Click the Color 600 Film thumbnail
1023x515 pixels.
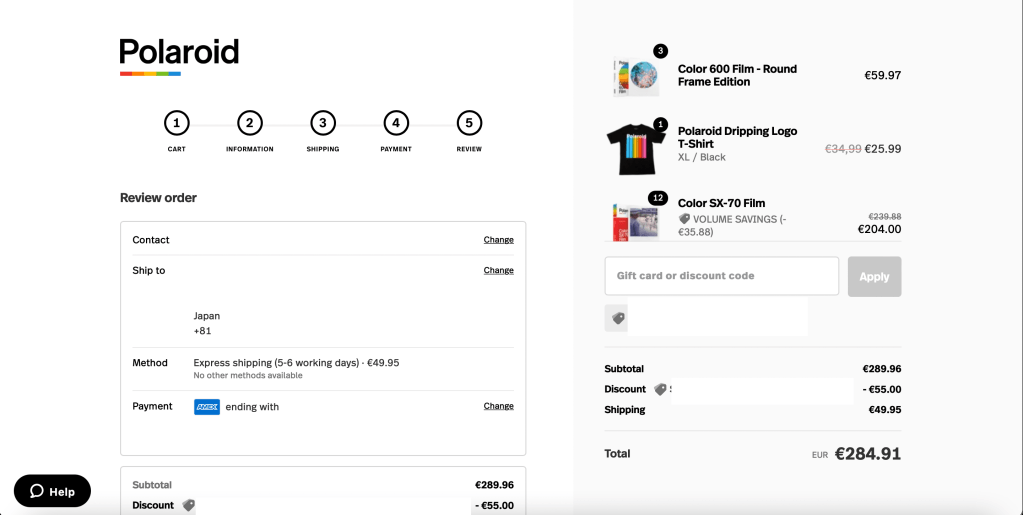(x=635, y=76)
